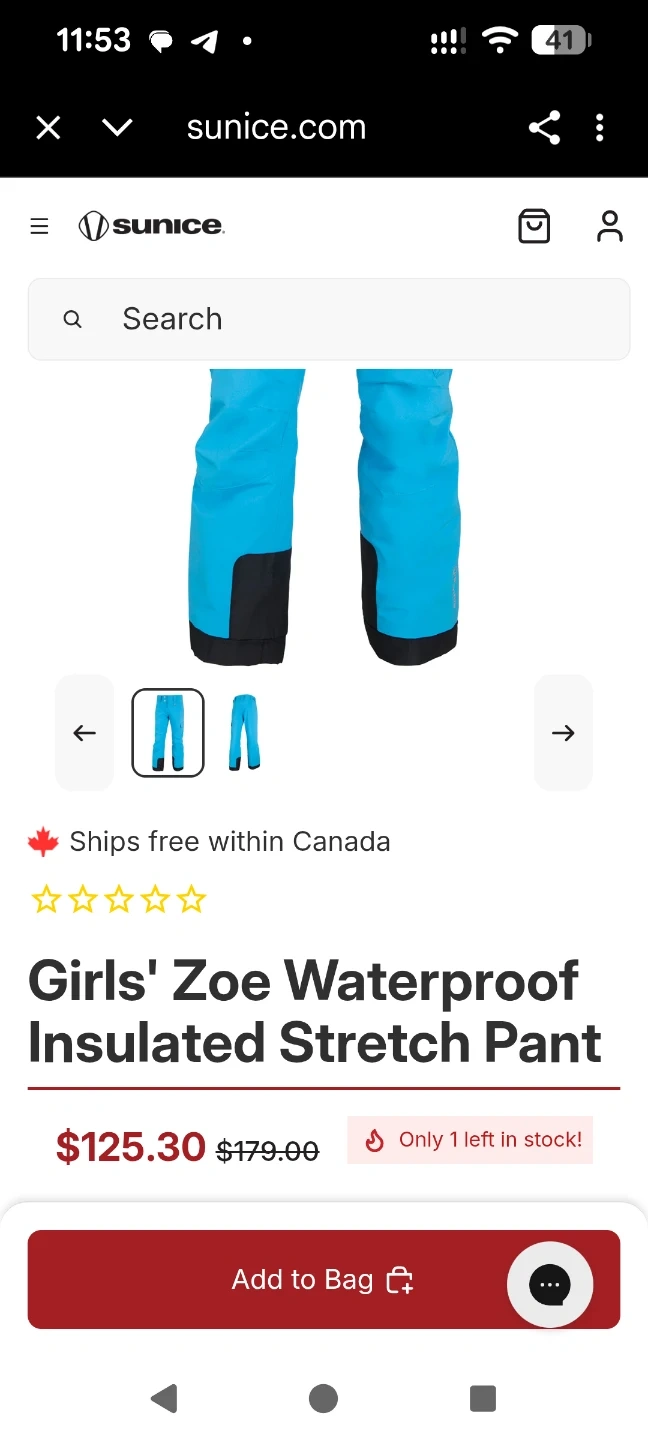Click the sunice logo

tap(151, 226)
